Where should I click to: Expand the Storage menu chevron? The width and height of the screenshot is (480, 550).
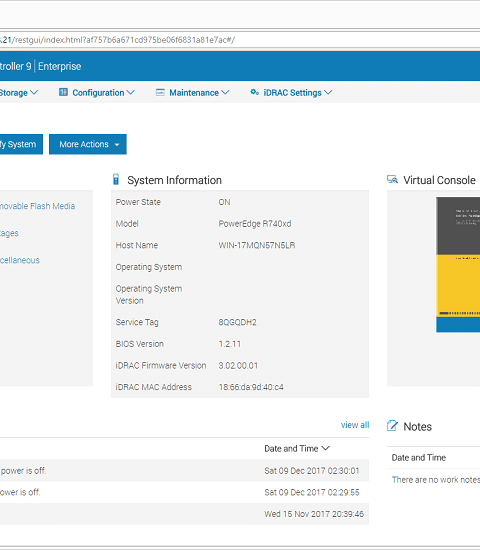pos(34,92)
